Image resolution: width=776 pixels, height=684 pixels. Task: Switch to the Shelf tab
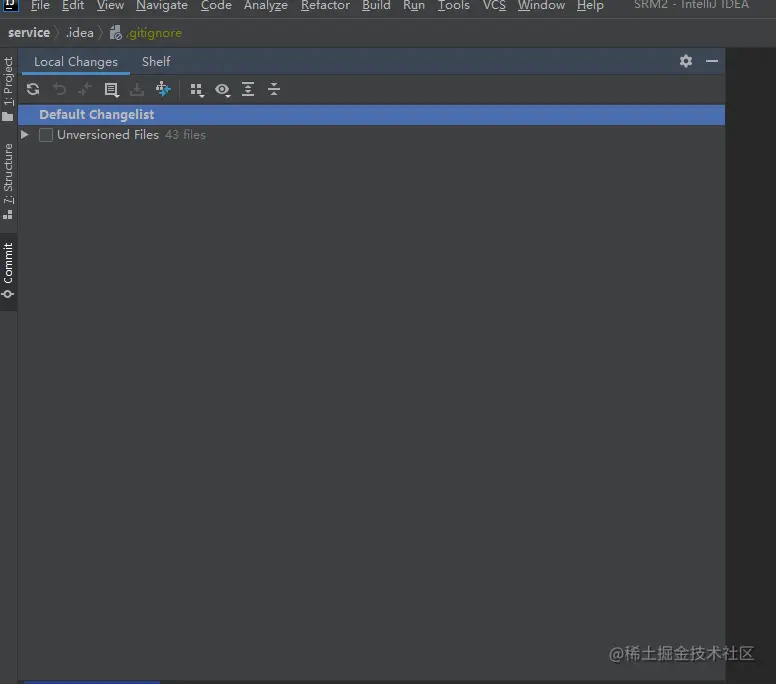pos(156,62)
